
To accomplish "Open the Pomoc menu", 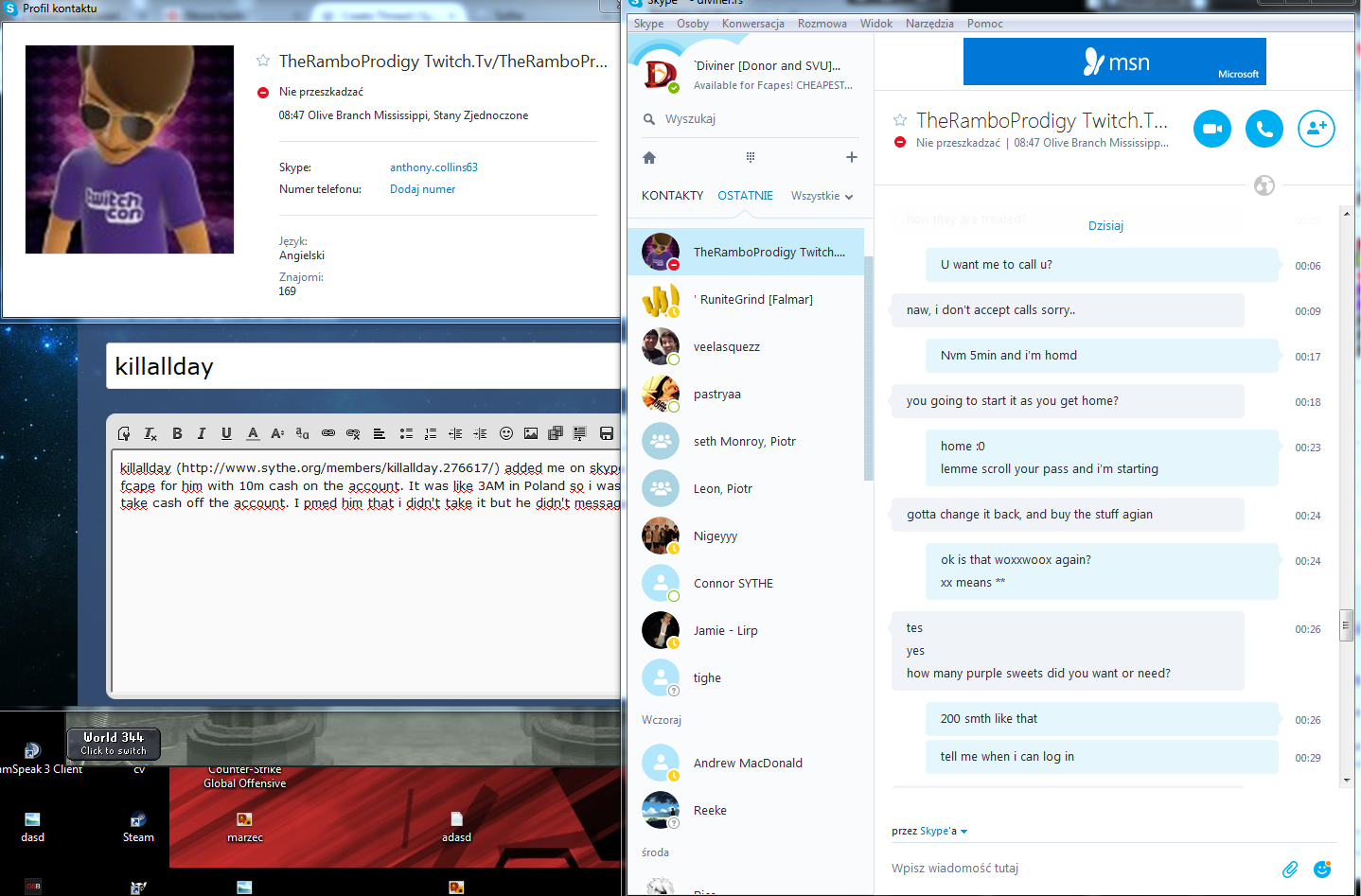I will (985, 24).
